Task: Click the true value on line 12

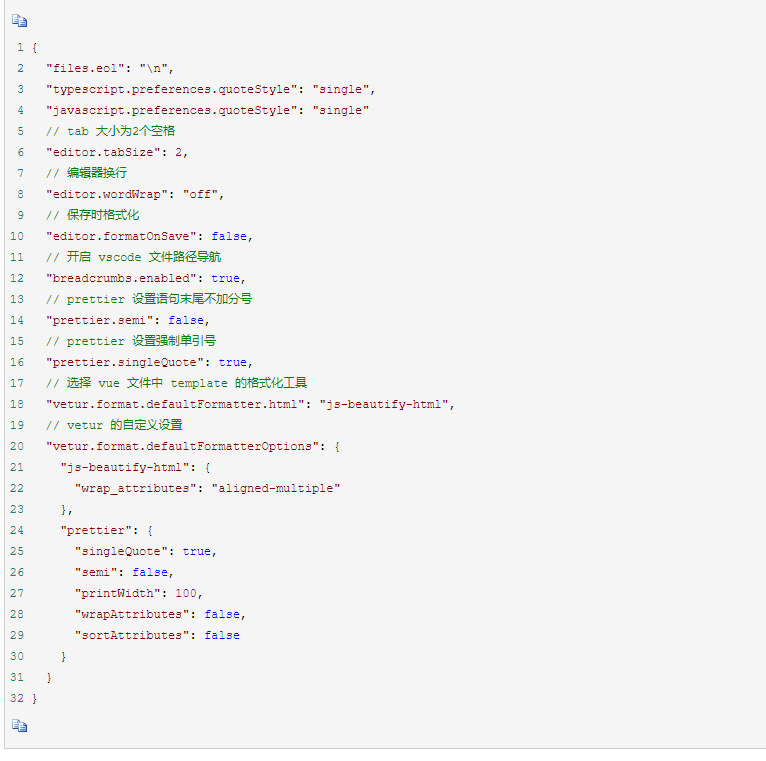Action: click(x=225, y=278)
